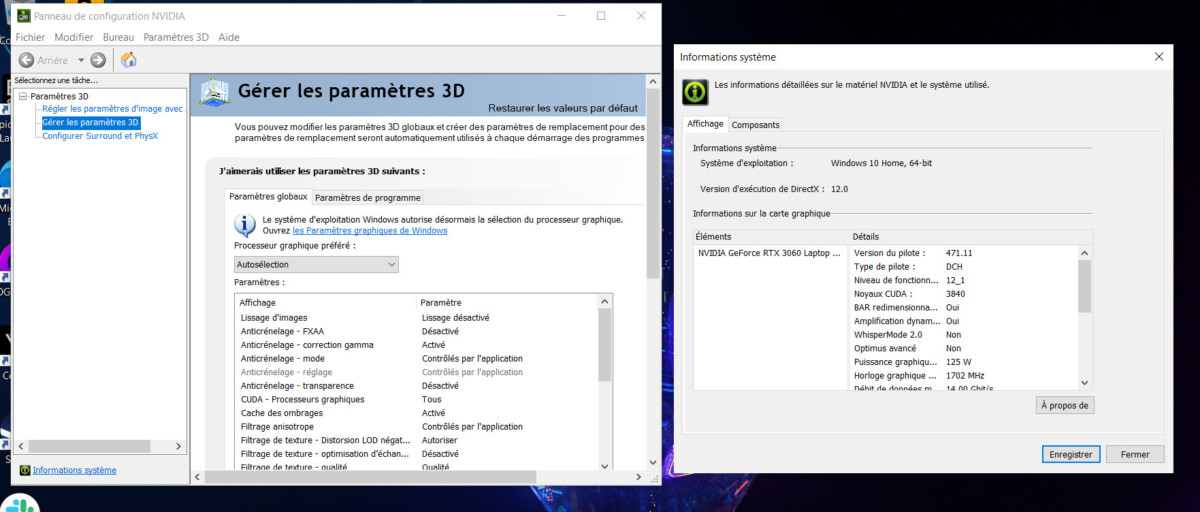Image resolution: width=1200 pixels, height=512 pixels.
Task: Go to the Home icon in toolbar
Action: (128, 60)
